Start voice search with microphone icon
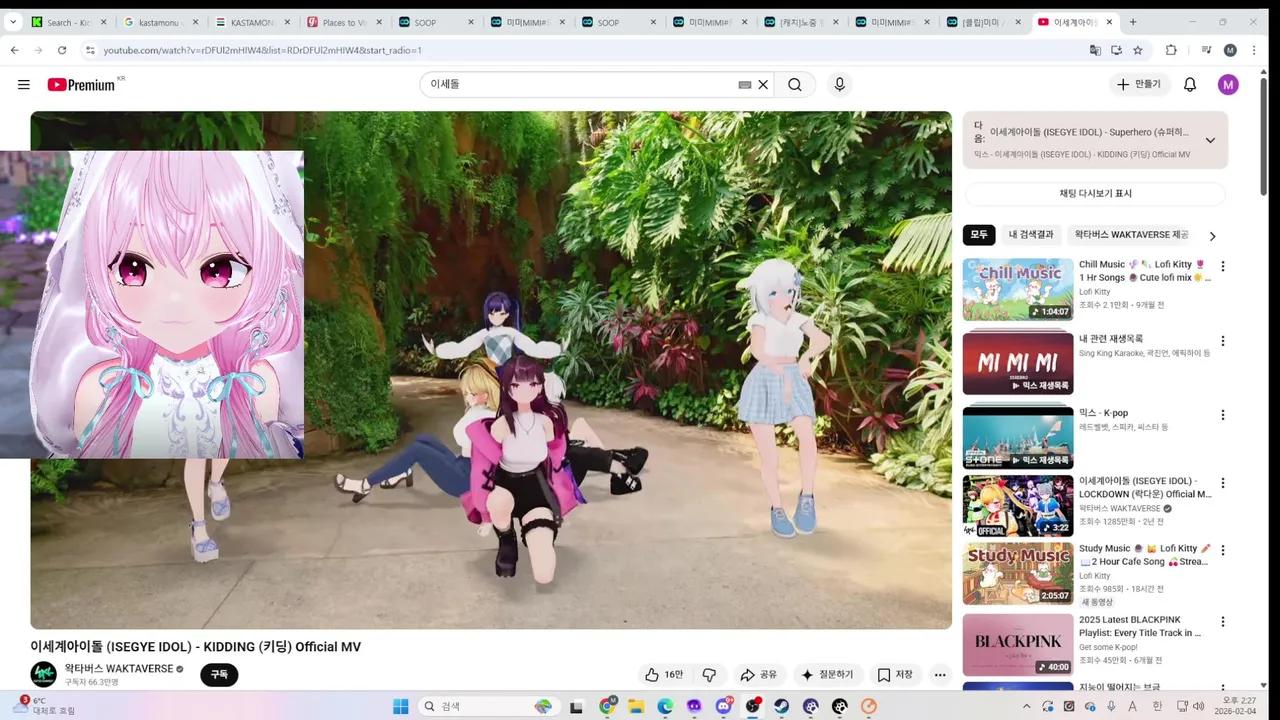The height and width of the screenshot is (720, 1280). (840, 85)
